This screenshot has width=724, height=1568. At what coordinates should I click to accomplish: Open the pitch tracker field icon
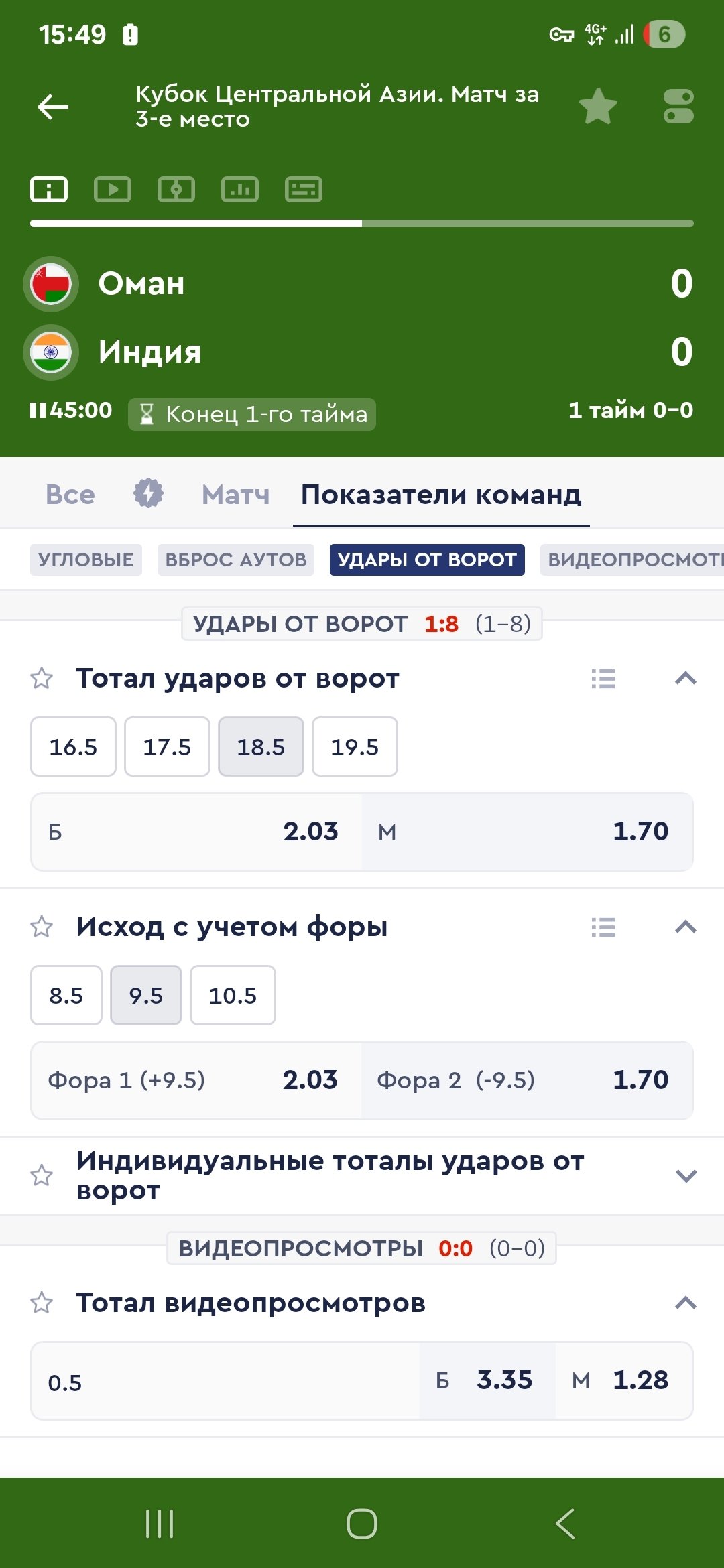[176, 190]
